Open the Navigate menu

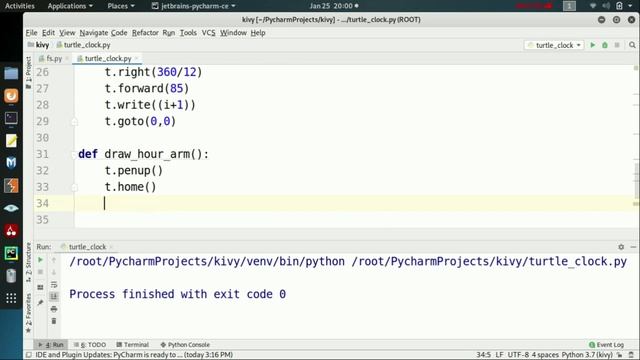[93, 33]
